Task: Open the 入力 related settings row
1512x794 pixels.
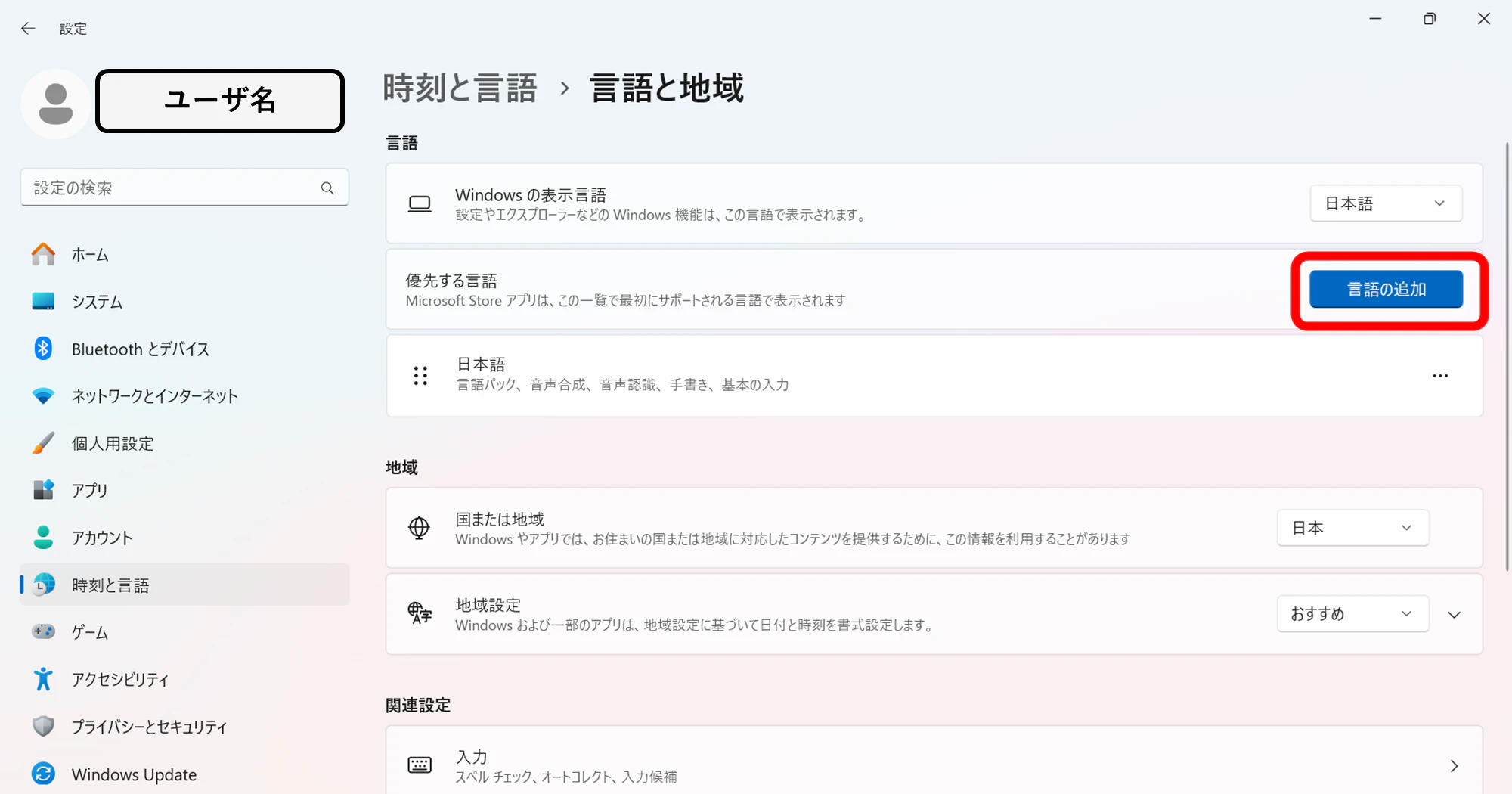Action: tap(934, 761)
